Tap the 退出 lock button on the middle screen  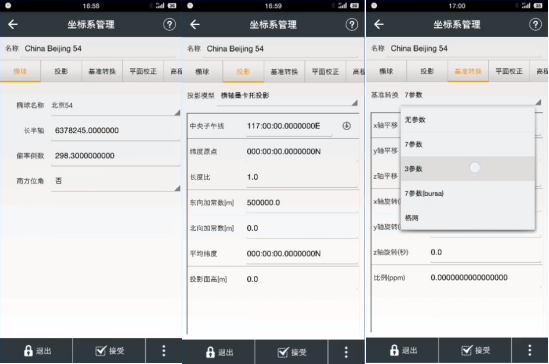click(219, 352)
